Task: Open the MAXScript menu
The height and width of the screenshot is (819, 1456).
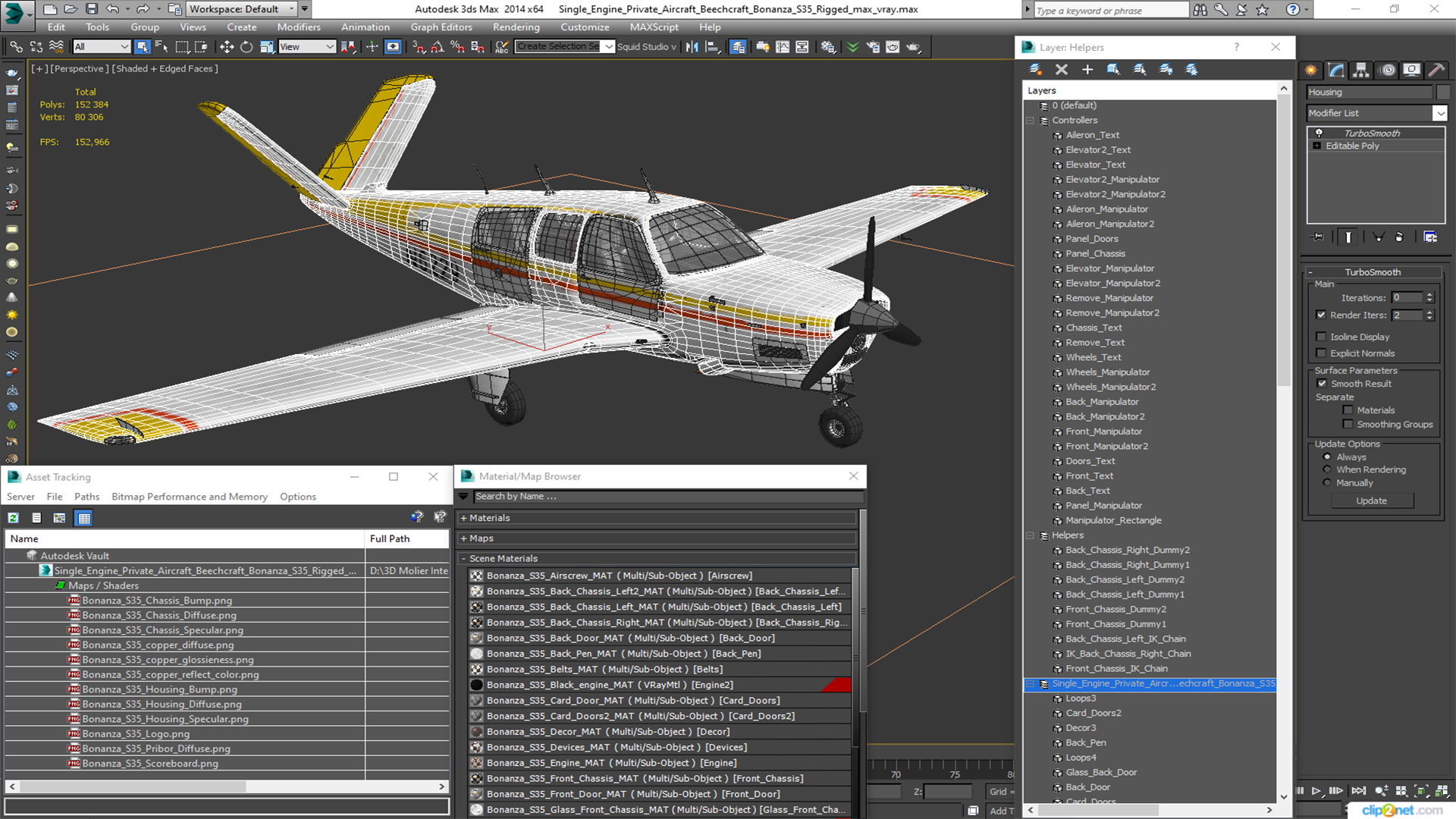Action: (x=654, y=27)
